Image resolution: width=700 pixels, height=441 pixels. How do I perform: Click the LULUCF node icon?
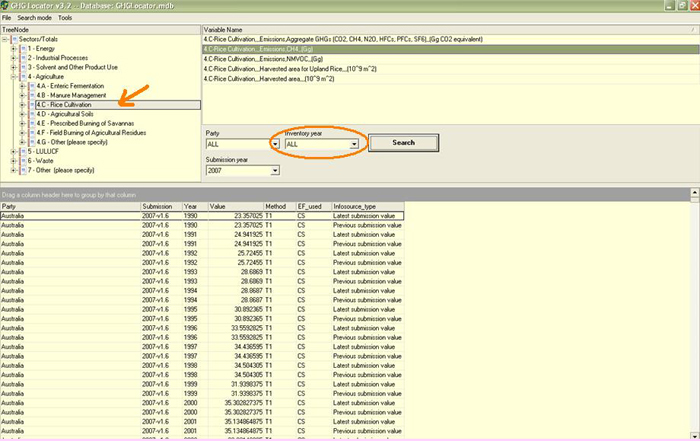pos(22,150)
